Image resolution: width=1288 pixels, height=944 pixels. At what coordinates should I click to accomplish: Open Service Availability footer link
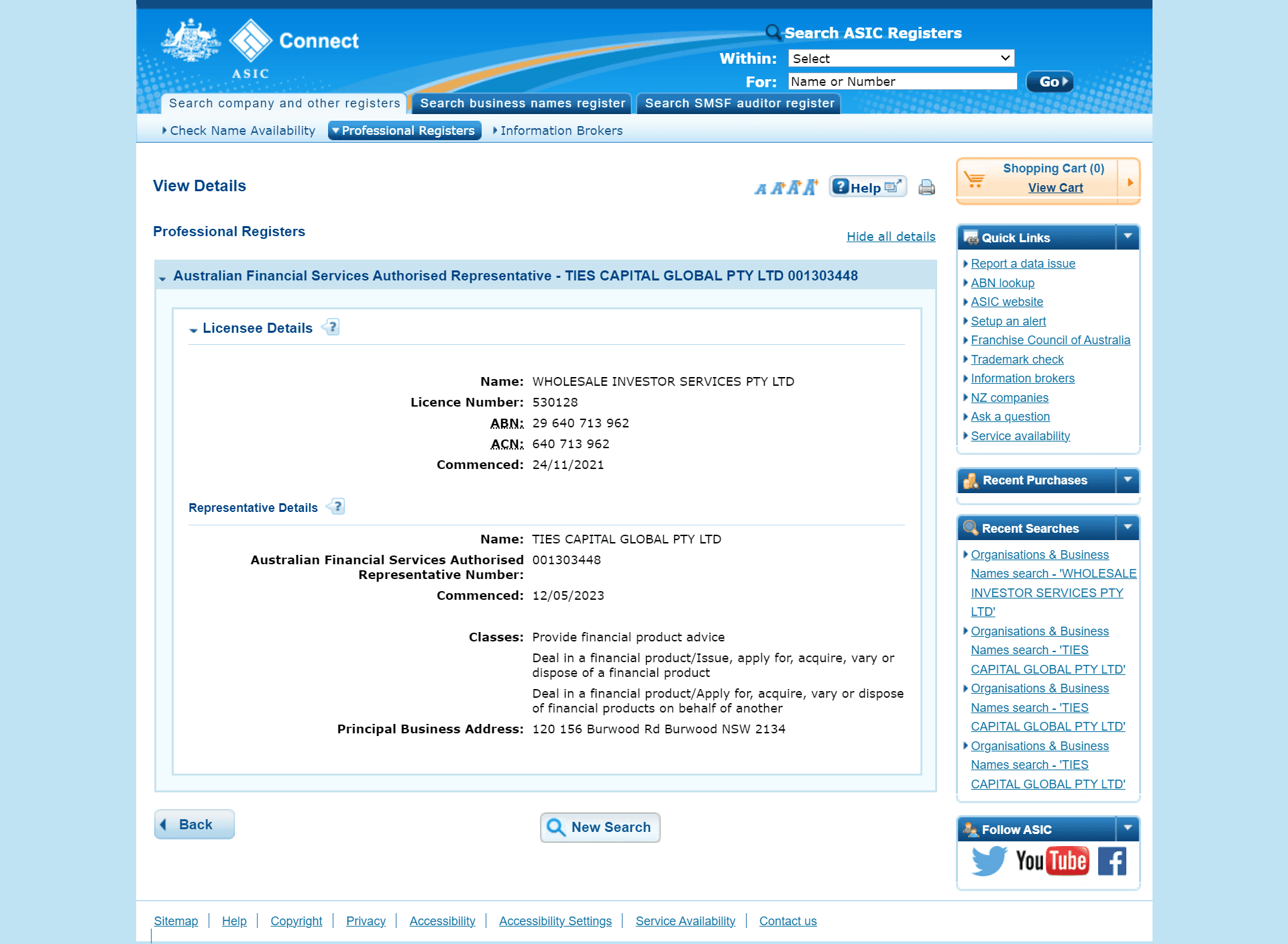tap(686, 921)
